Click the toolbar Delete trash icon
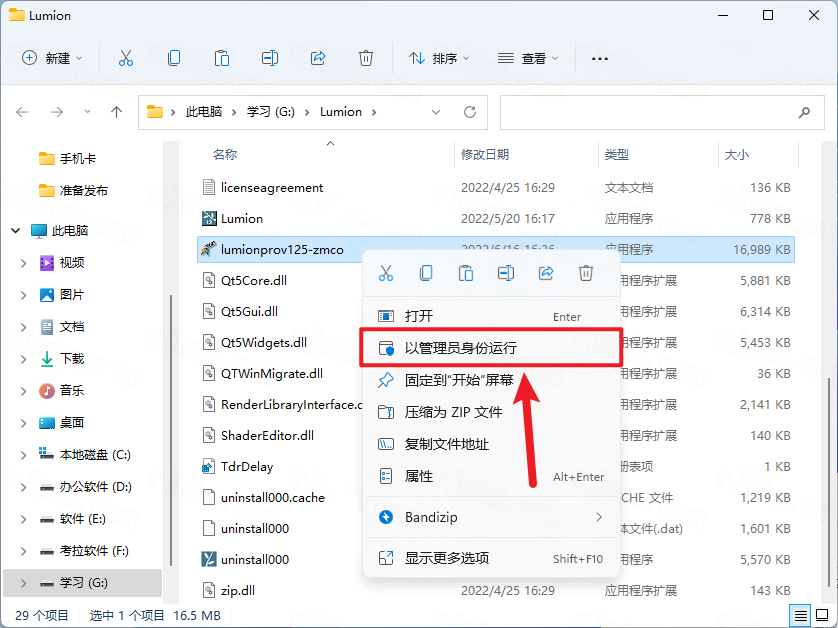Image resolution: width=838 pixels, height=628 pixels. tap(366, 58)
